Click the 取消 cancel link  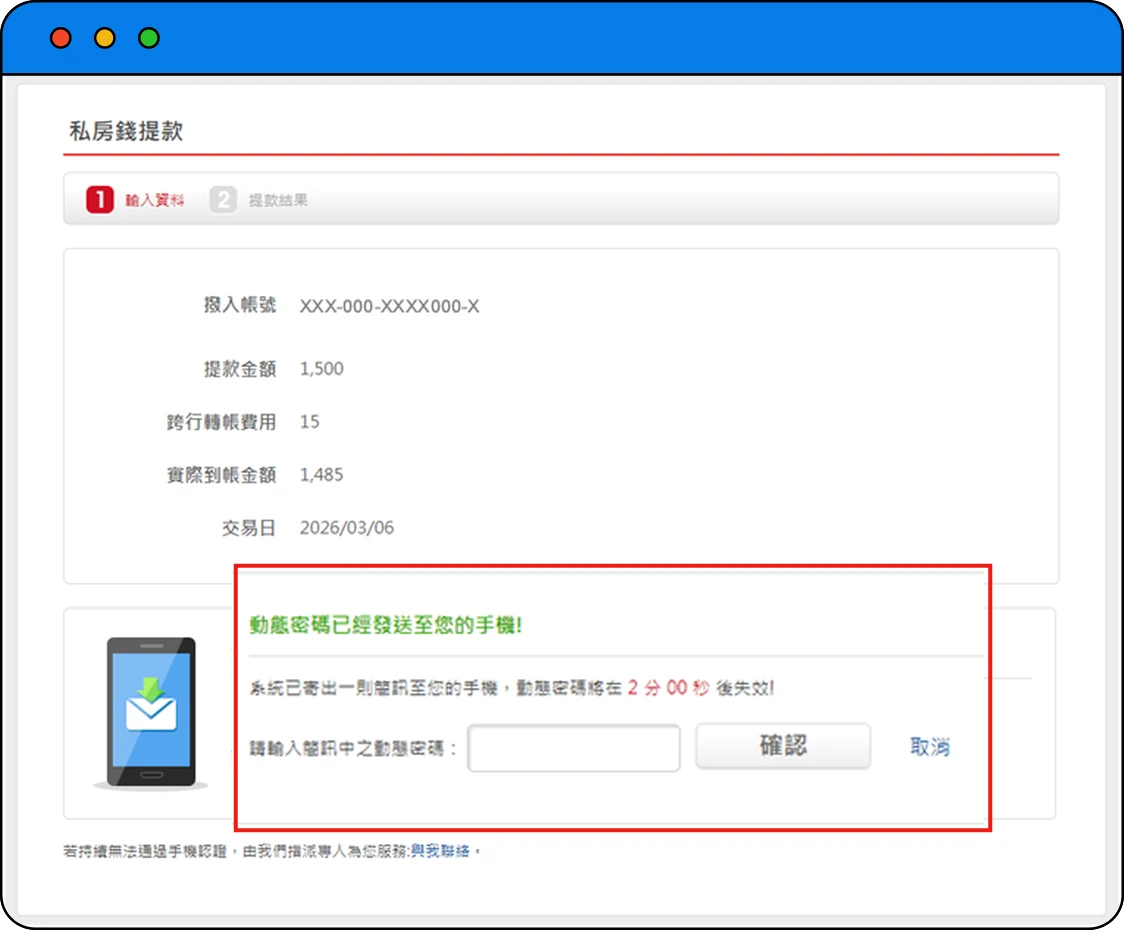(930, 746)
